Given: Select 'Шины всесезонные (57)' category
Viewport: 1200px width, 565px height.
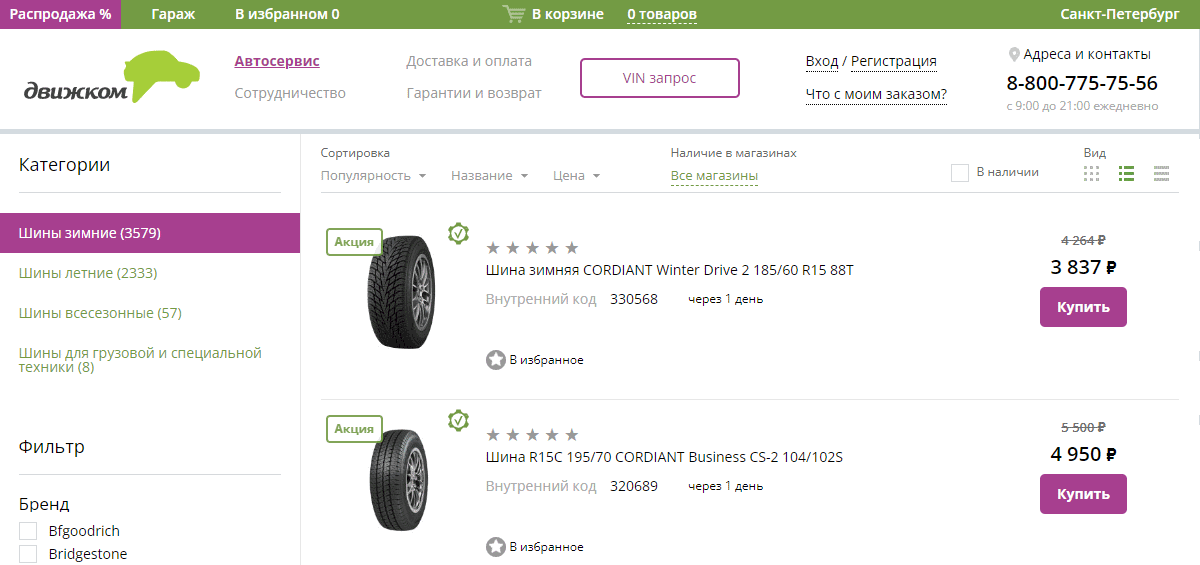Looking at the screenshot, I should pos(100,313).
